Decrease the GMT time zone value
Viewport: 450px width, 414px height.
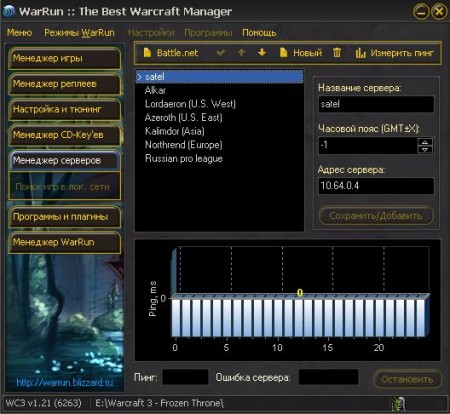click(x=425, y=149)
